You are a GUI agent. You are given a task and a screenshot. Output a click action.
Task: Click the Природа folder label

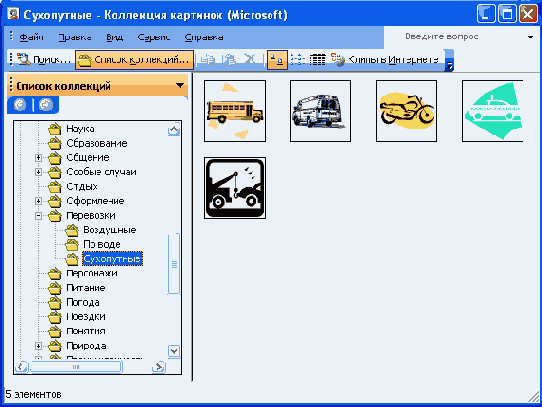click(x=86, y=346)
